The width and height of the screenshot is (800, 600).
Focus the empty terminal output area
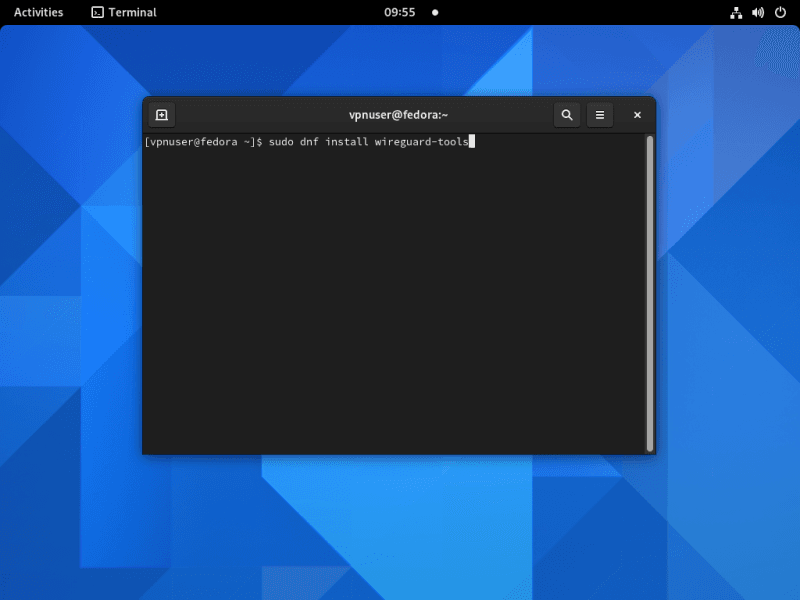[396, 300]
